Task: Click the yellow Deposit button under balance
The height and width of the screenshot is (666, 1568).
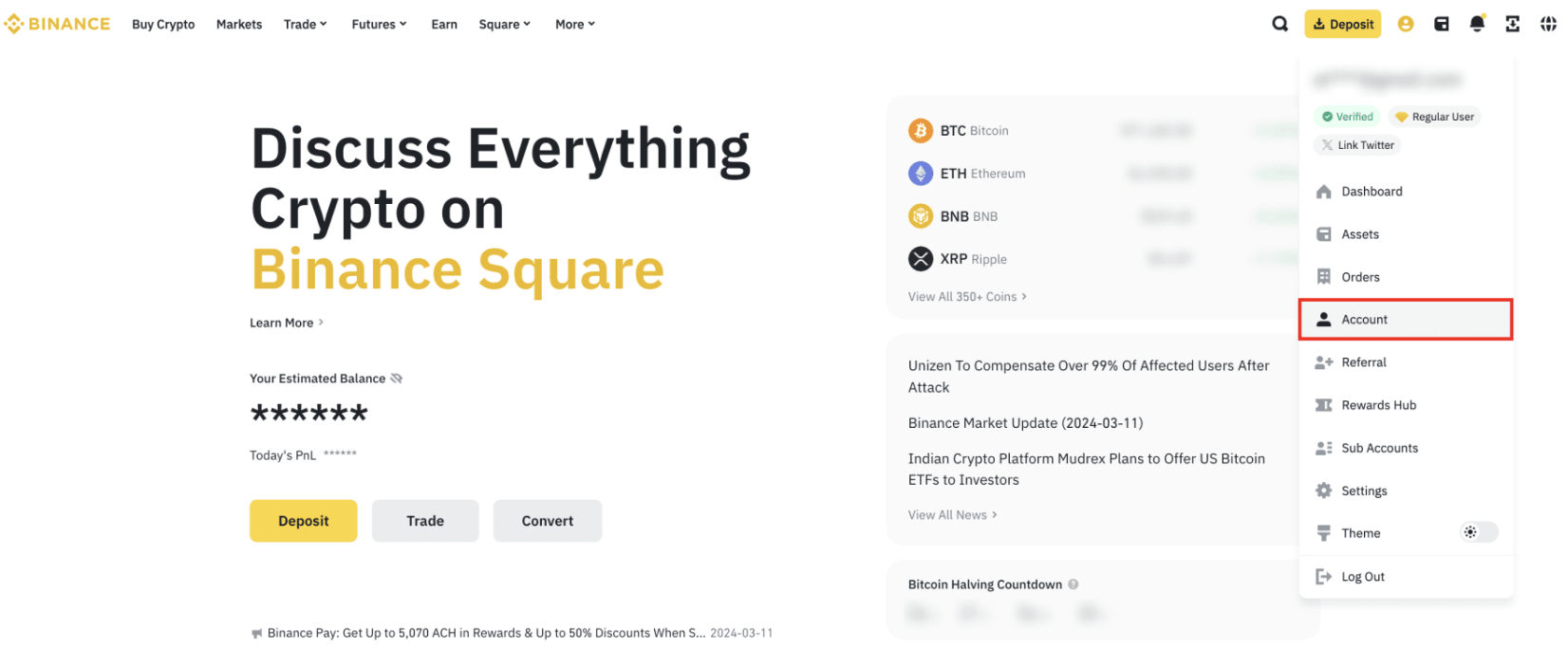Action: coord(304,521)
